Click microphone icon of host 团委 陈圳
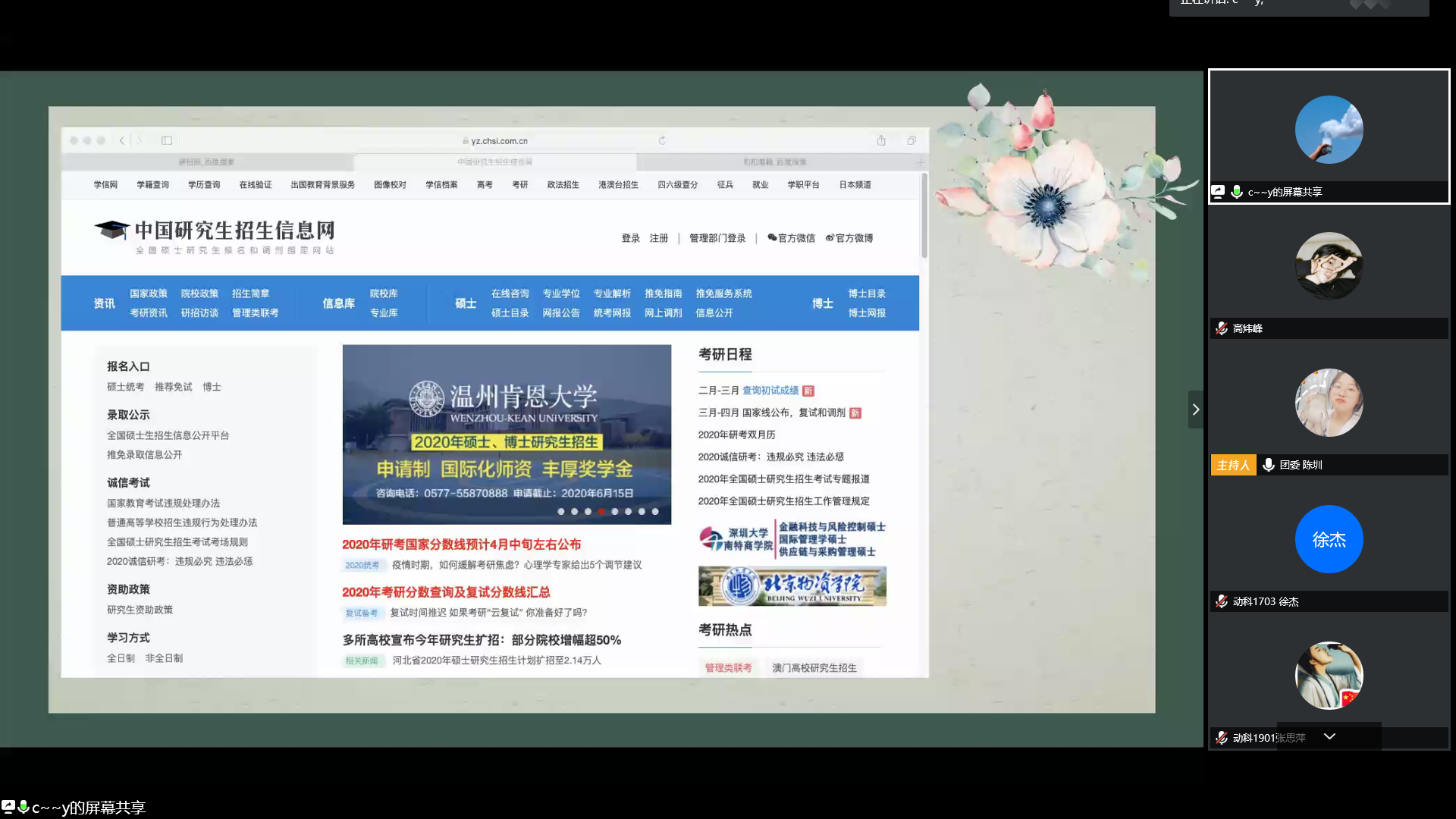The width and height of the screenshot is (1456, 819). click(x=1268, y=465)
